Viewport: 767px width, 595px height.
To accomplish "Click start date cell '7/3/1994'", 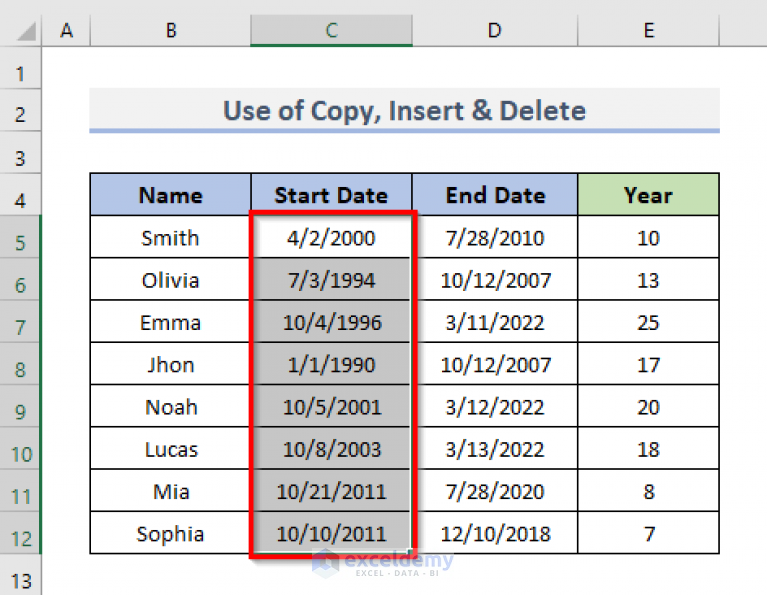I will coord(331,279).
